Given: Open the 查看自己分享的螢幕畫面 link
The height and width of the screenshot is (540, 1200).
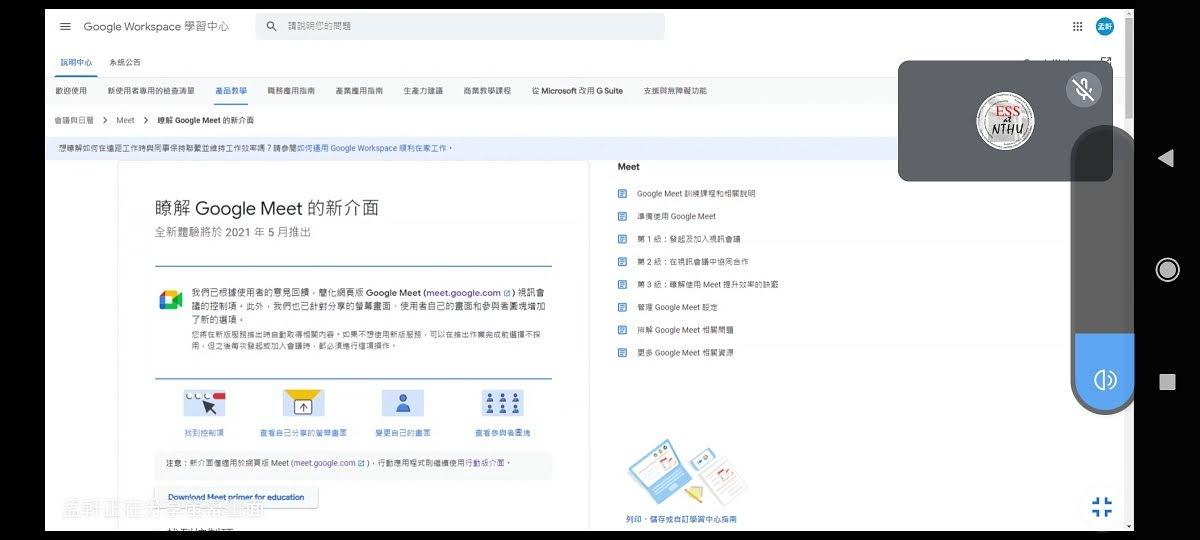Looking at the screenshot, I should point(303,433).
